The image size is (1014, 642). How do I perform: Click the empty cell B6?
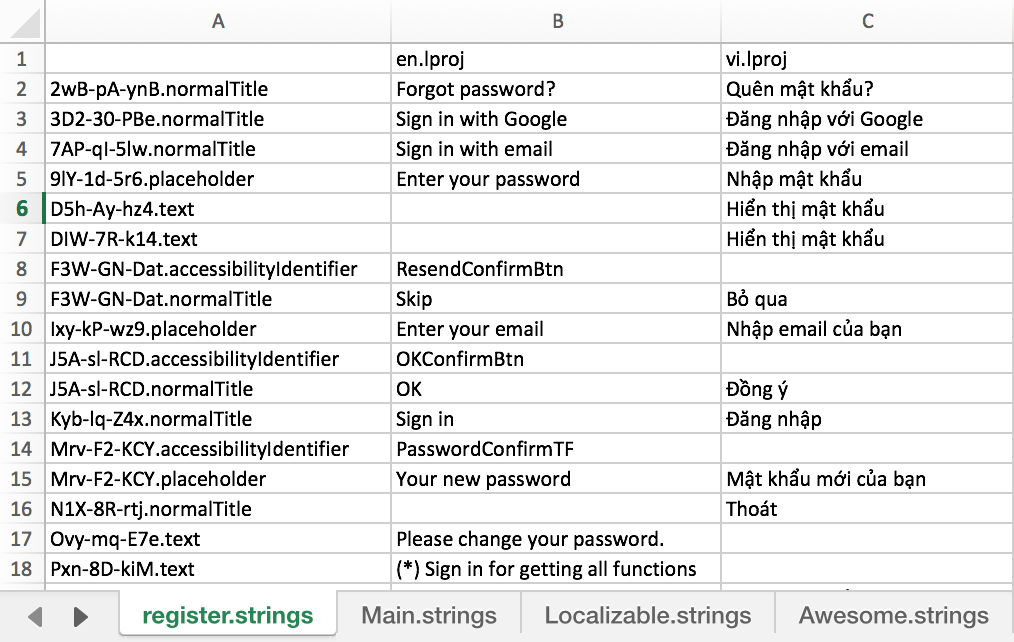pos(555,209)
